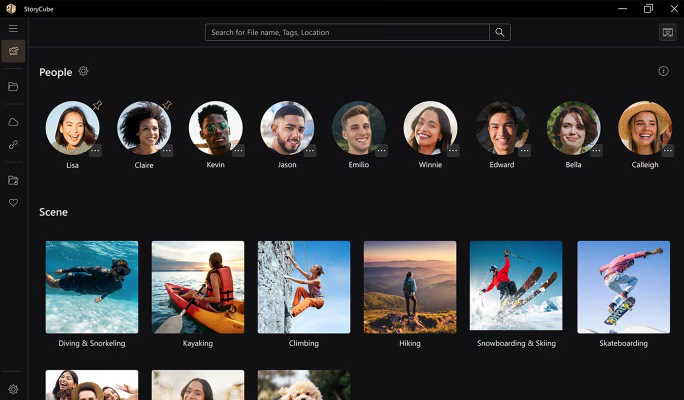Open the three-dot menu for Winnie
This screenshot has height=400, width=684.
click(x=453, y=151)
